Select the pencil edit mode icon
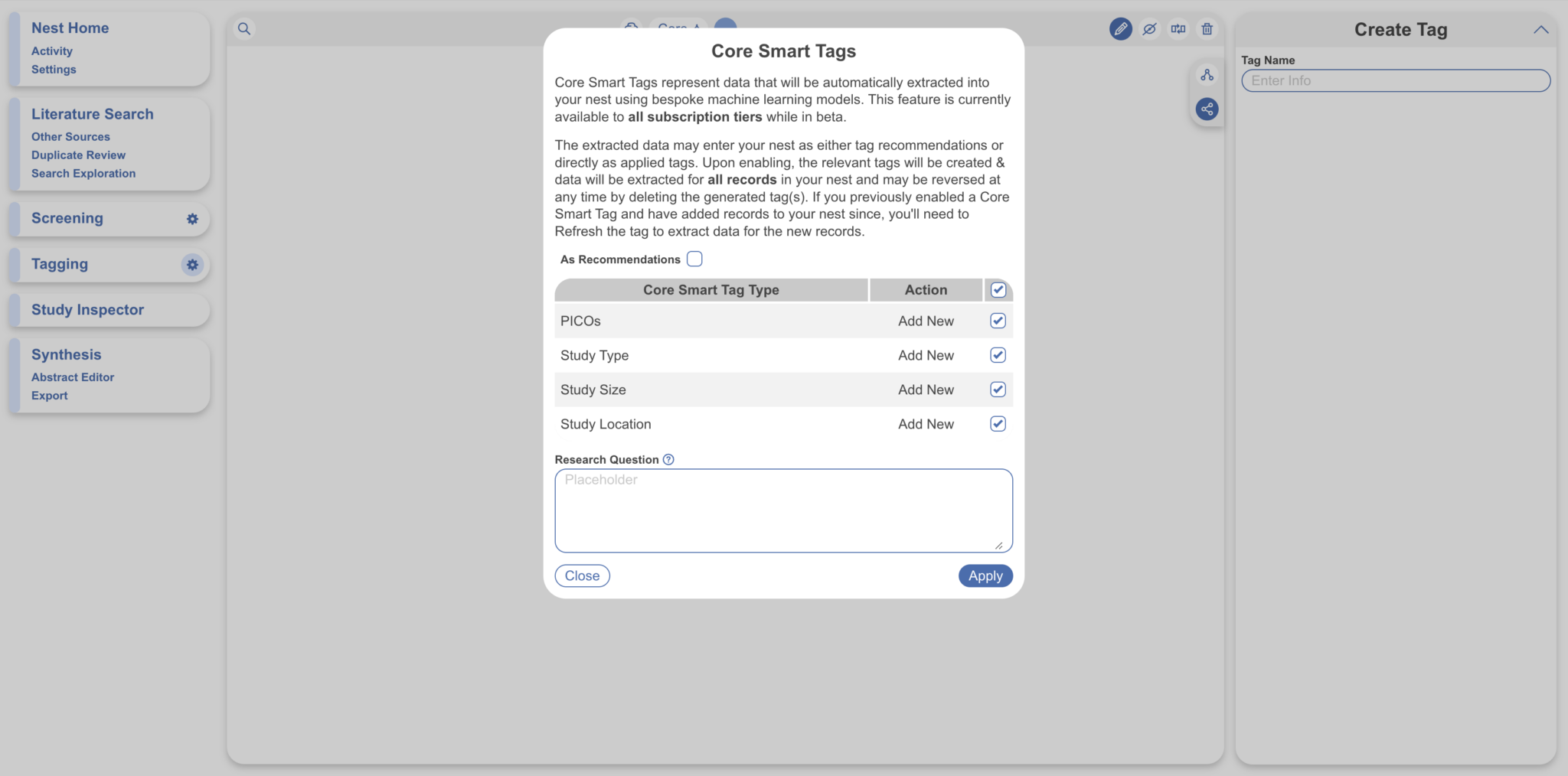1568x776 pixels. 1120,28
